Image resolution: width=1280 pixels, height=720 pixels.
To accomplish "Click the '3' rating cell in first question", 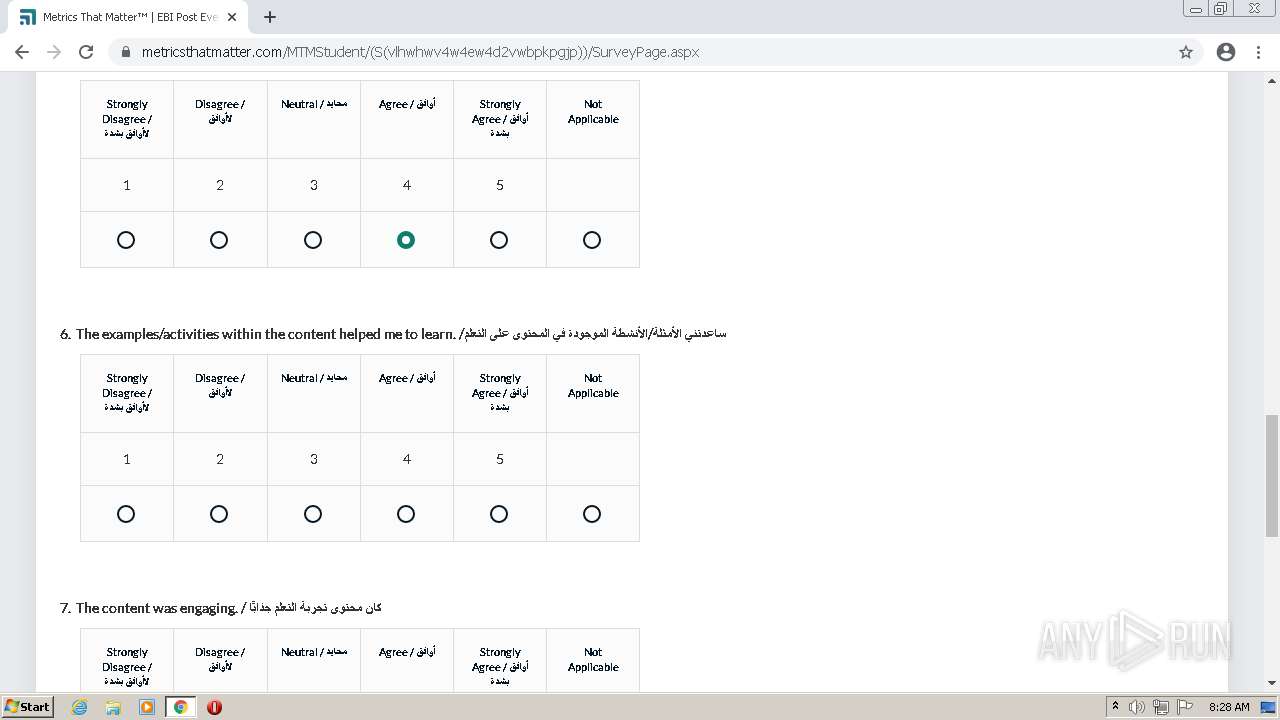I will click(x=314, y=185).
